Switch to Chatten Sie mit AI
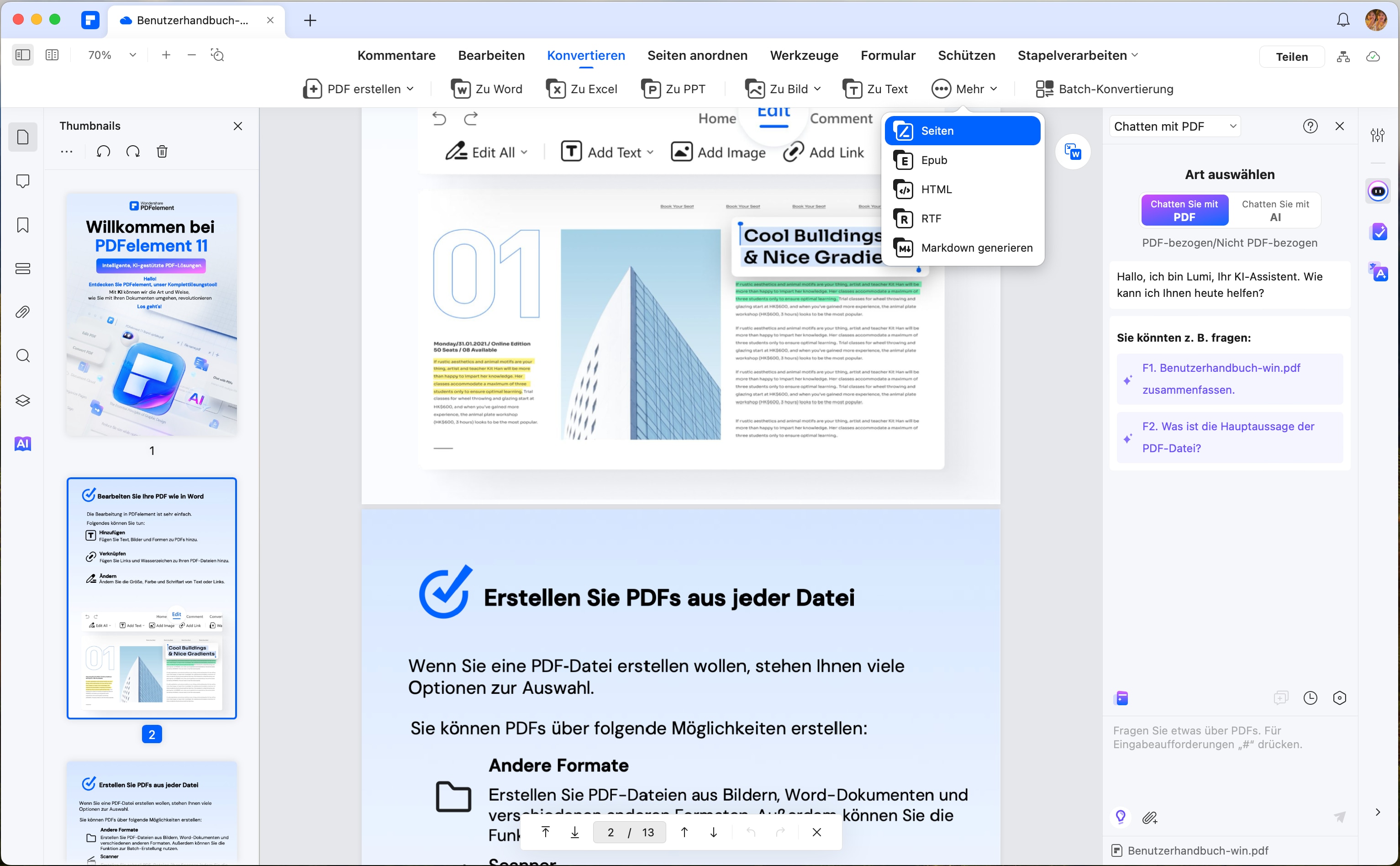Image resolution: width=1400 pixels, height=866 pixels. coord(1275,210)
